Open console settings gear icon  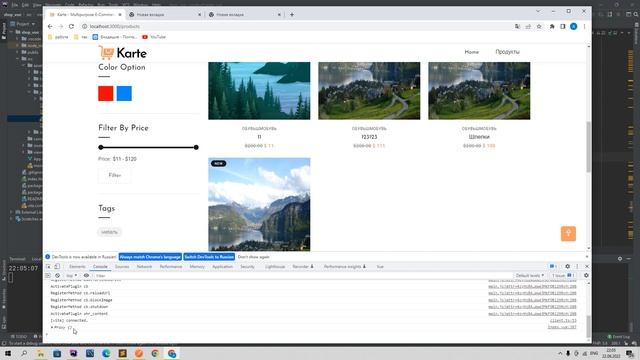coord(586,276)
